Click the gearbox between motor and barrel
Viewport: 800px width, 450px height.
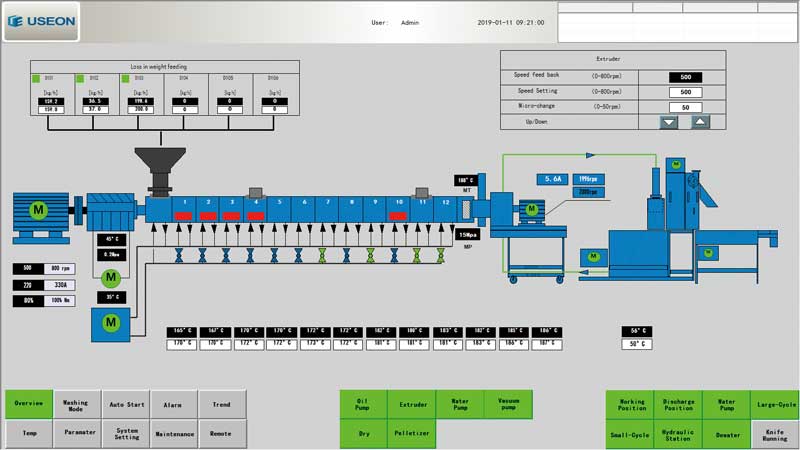[x=111, y=211]
